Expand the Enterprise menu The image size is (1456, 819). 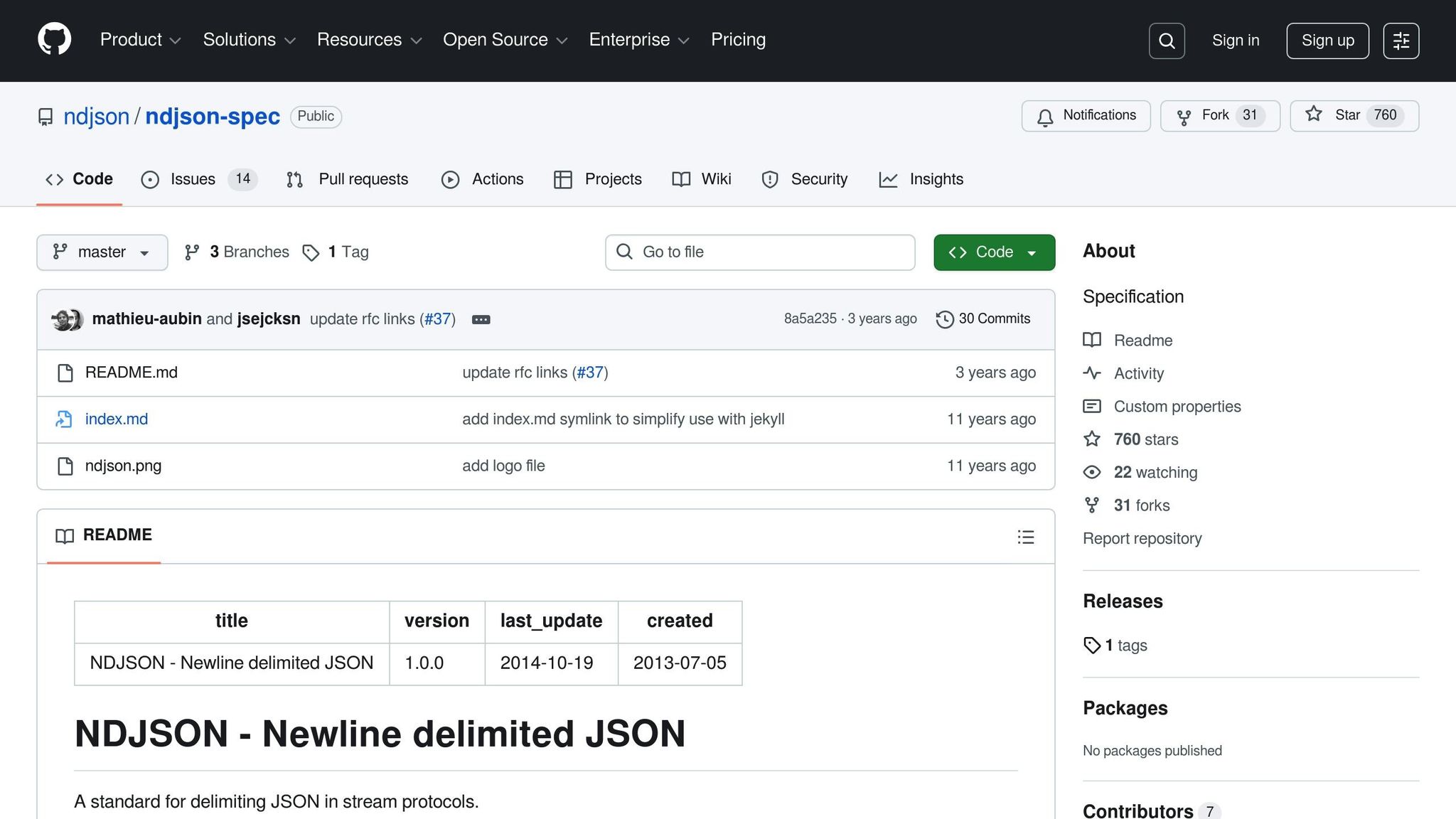click(639, 40)
